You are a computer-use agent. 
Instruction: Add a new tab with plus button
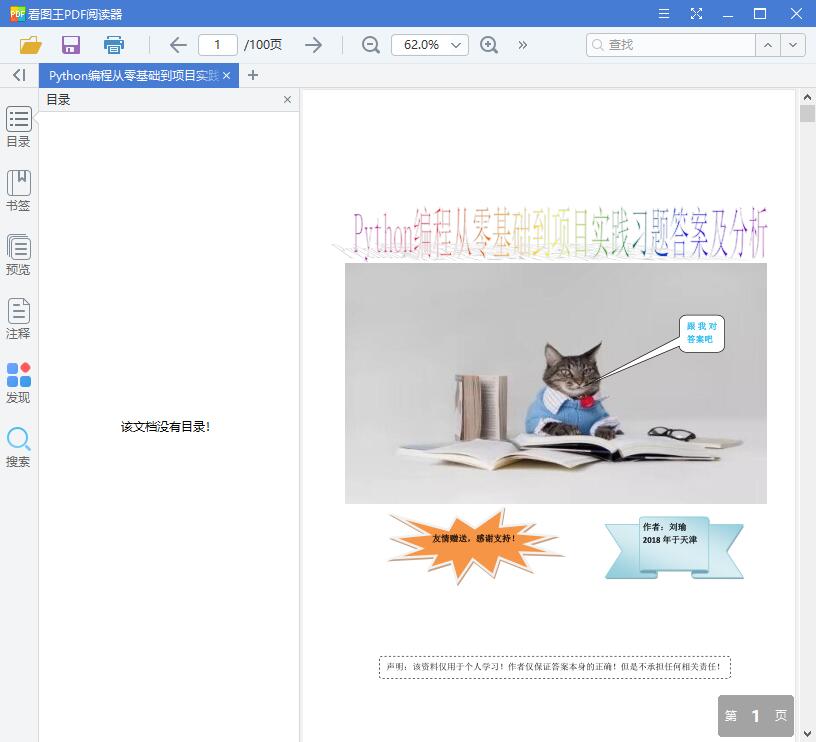click(253, 75)
